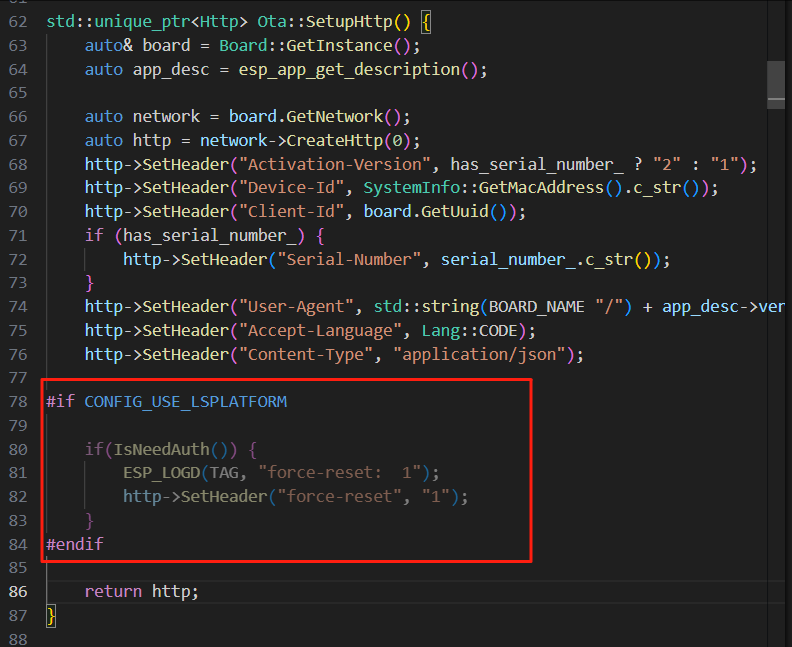Click line number 86 in the gutter

tap(18, 591)
